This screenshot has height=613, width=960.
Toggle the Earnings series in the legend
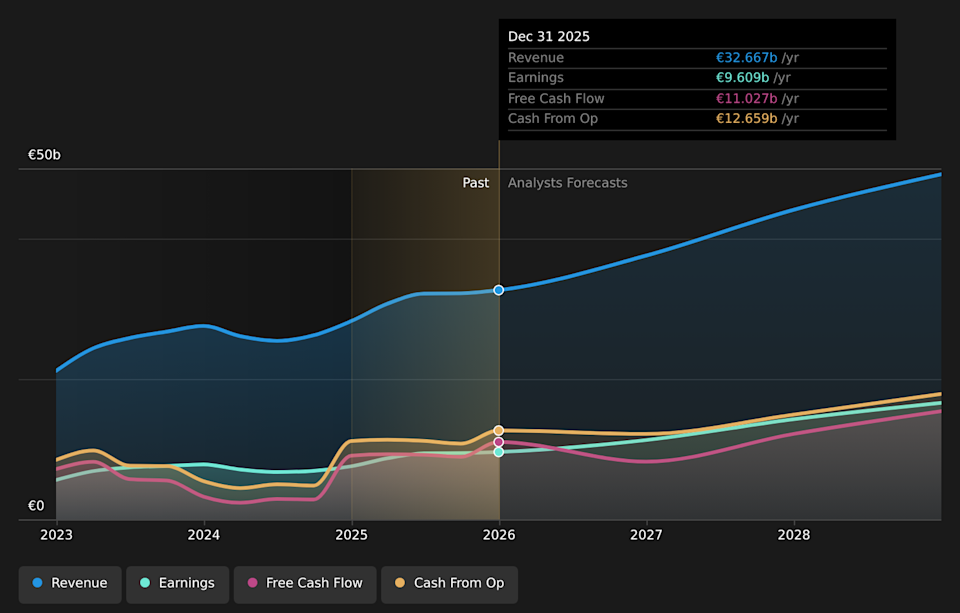pos(176,583)
